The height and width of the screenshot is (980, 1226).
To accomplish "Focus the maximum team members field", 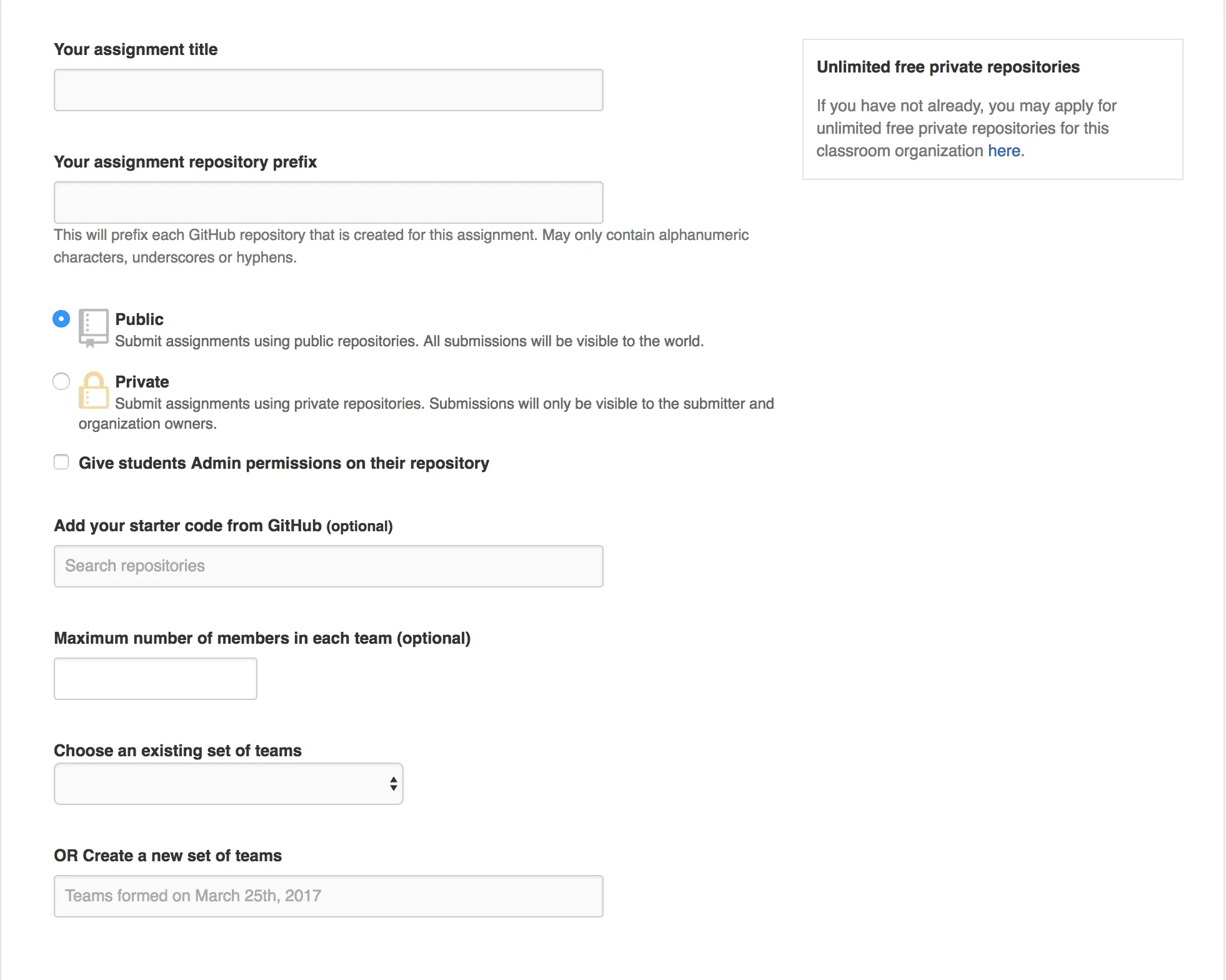I will coord(155,679).
